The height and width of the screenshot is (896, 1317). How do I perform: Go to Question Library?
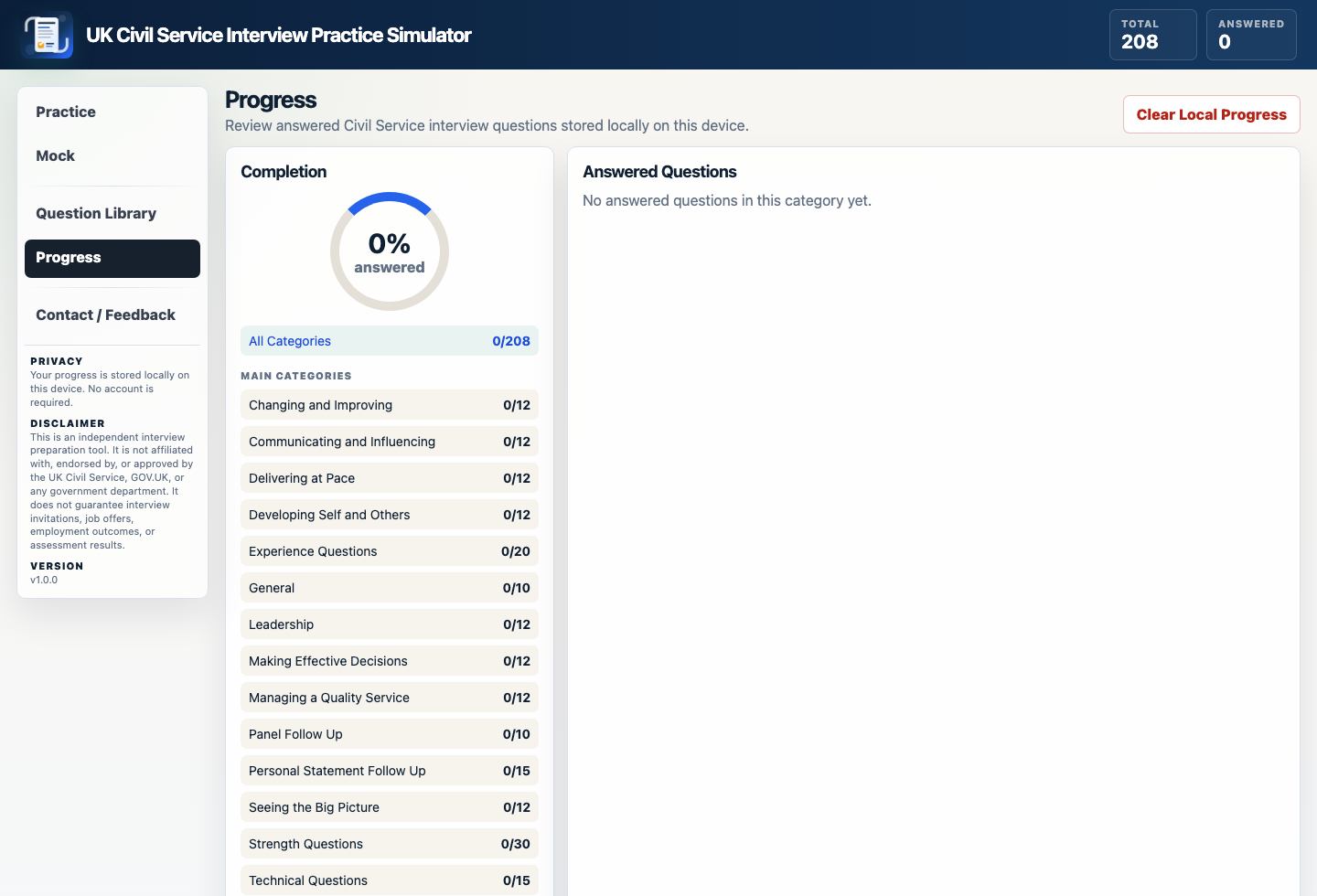point(112,214)
